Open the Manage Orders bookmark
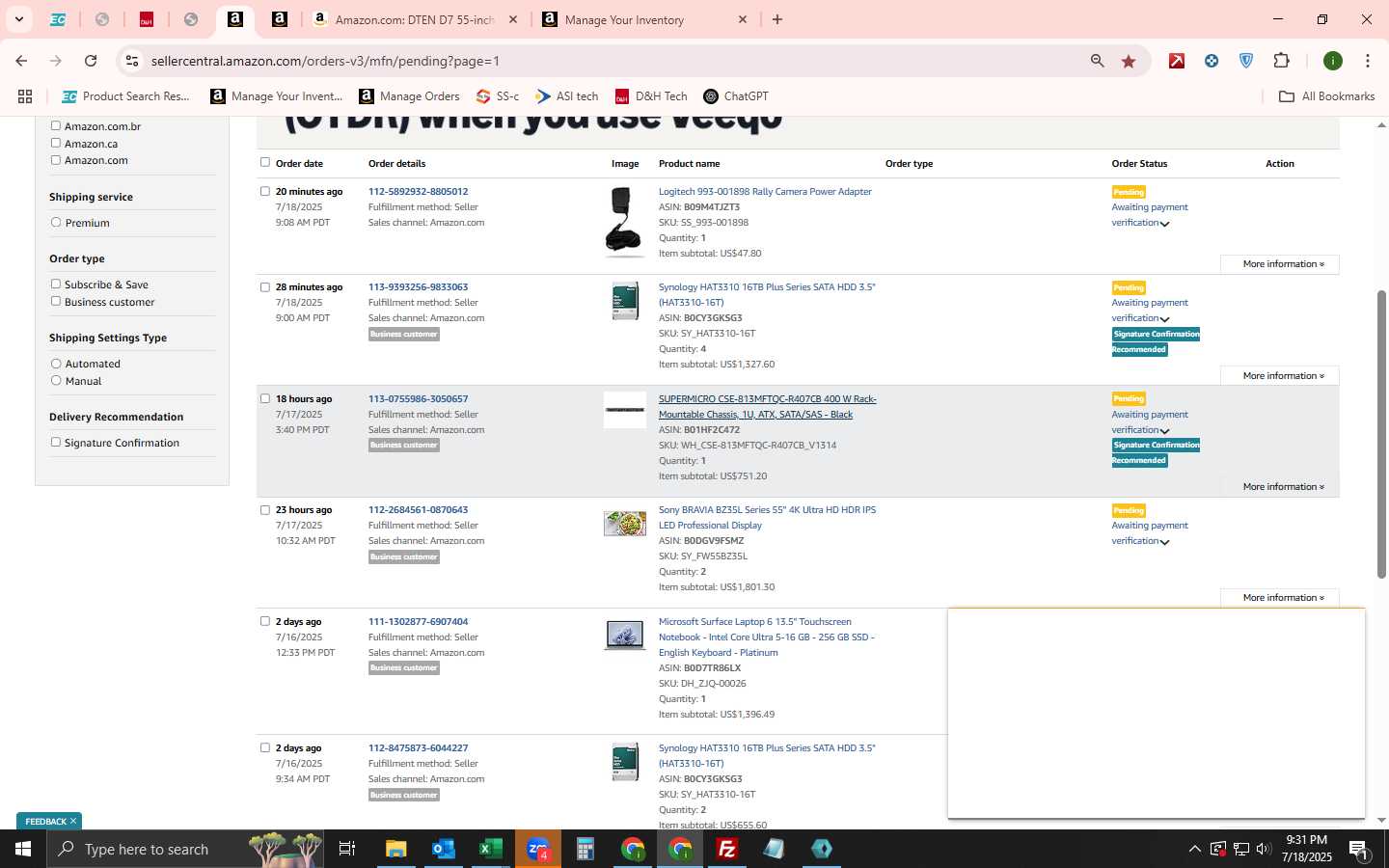 click(x=409, y=96)
